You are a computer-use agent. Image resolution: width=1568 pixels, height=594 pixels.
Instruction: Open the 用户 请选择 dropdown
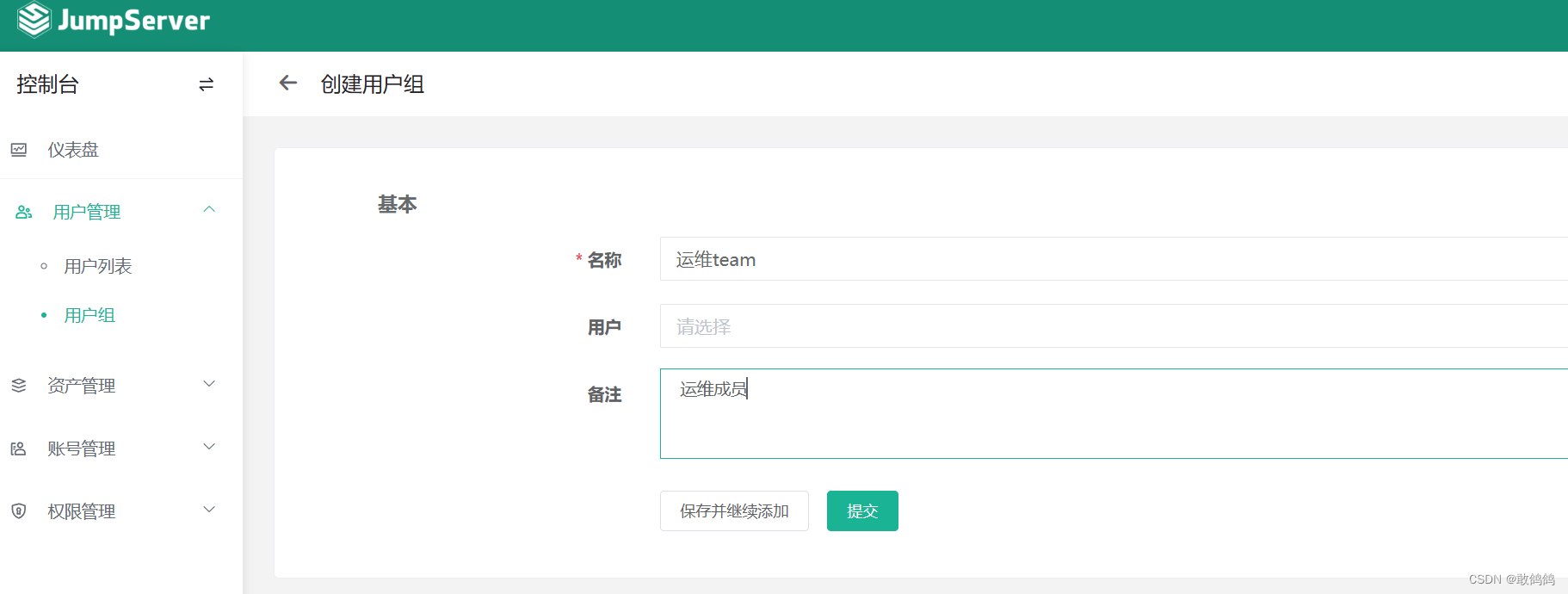tap(1114, 326)
